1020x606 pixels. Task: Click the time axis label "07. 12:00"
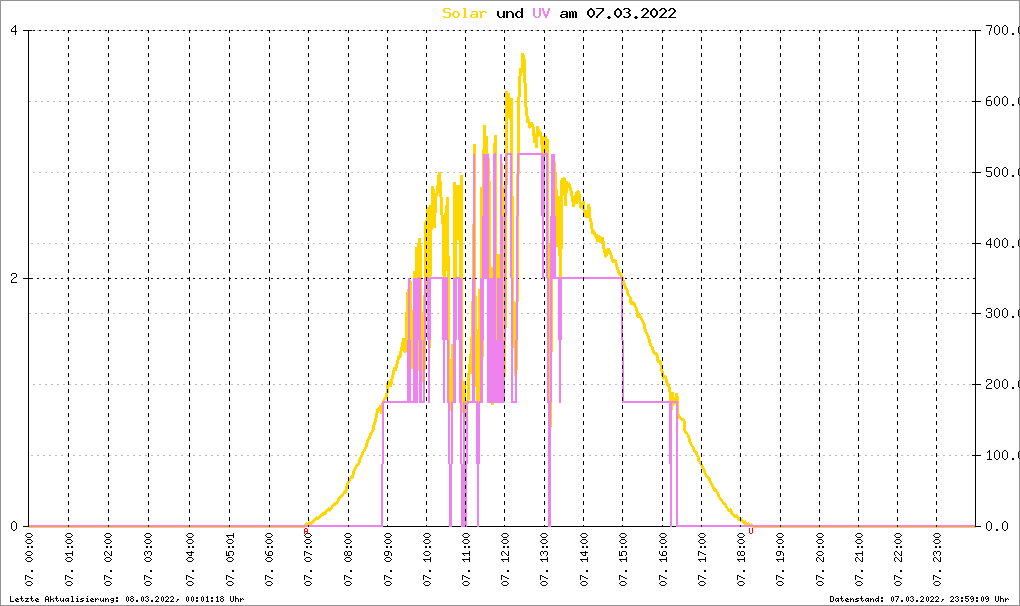[x=505, y=559]
